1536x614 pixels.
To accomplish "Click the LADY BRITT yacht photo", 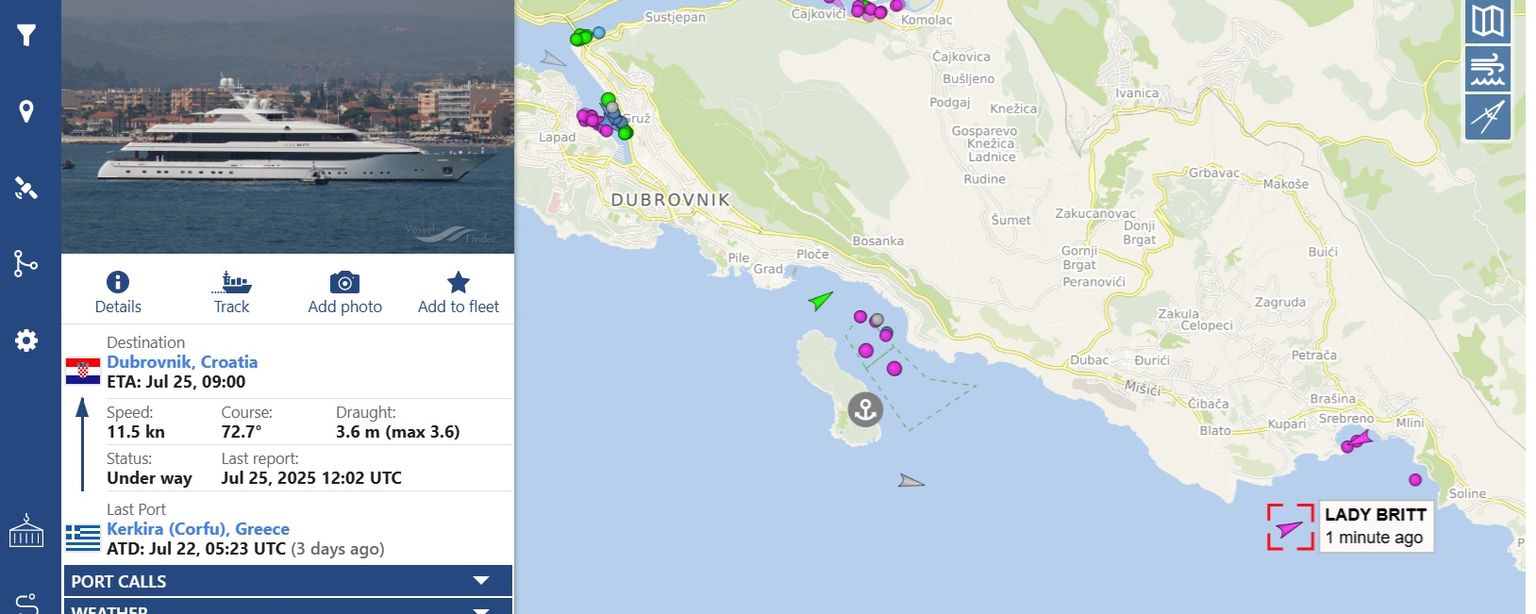I will coord(288,127).
